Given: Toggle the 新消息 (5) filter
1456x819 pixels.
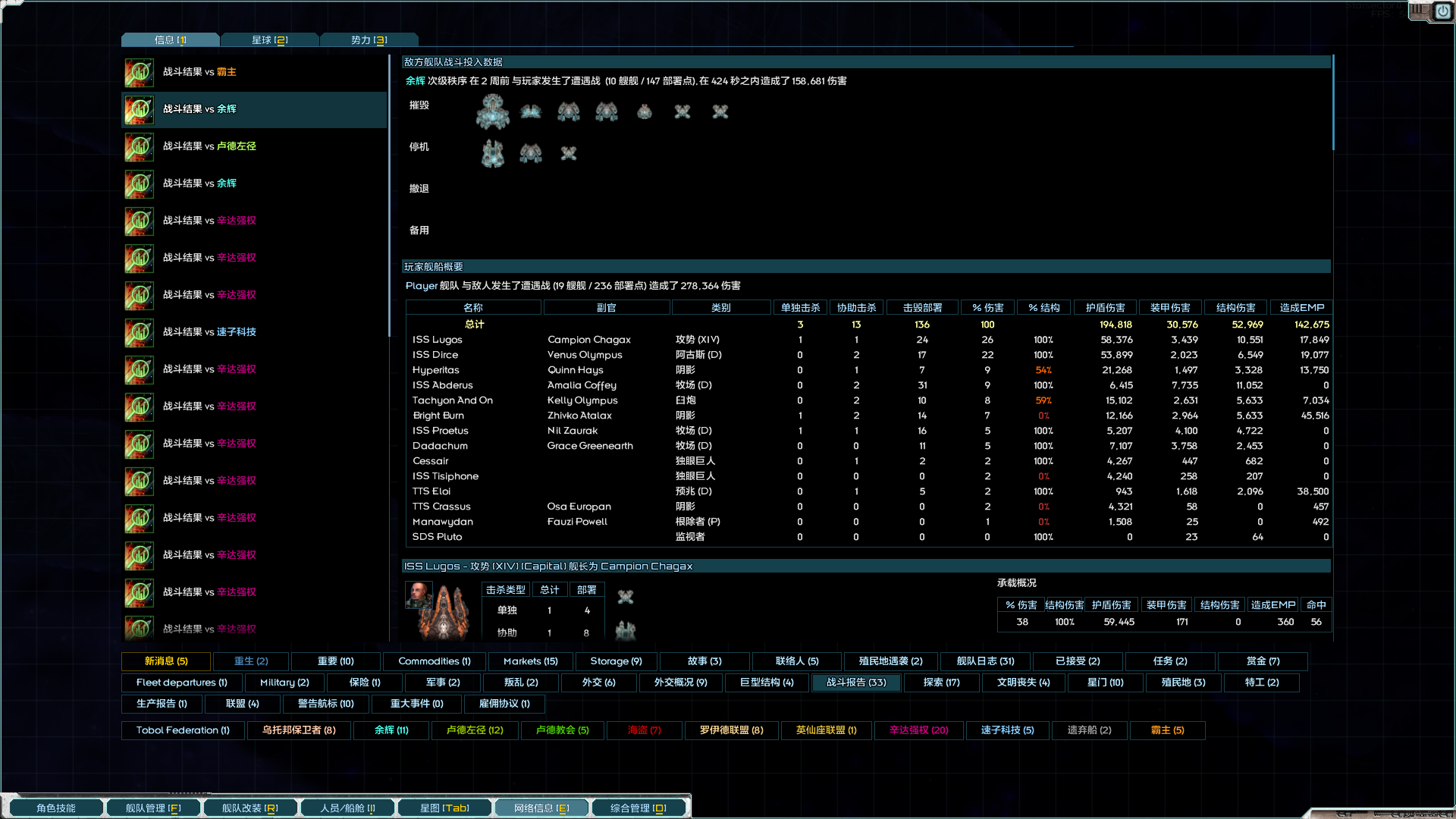Looking at the screenshot, I should coord(166,661).
